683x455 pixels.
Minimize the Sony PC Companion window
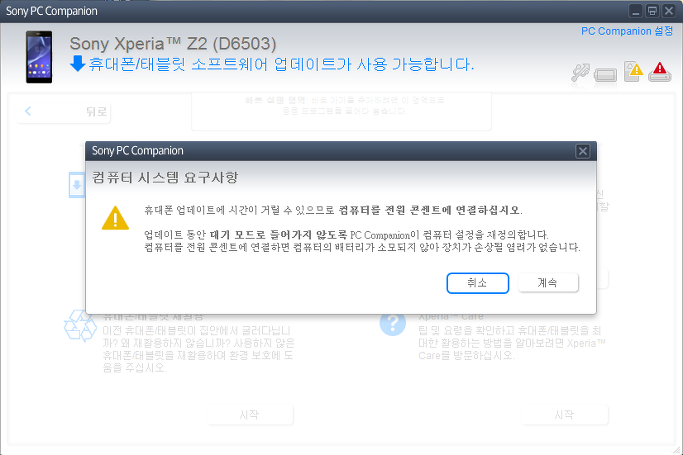[x=636, y=11]
